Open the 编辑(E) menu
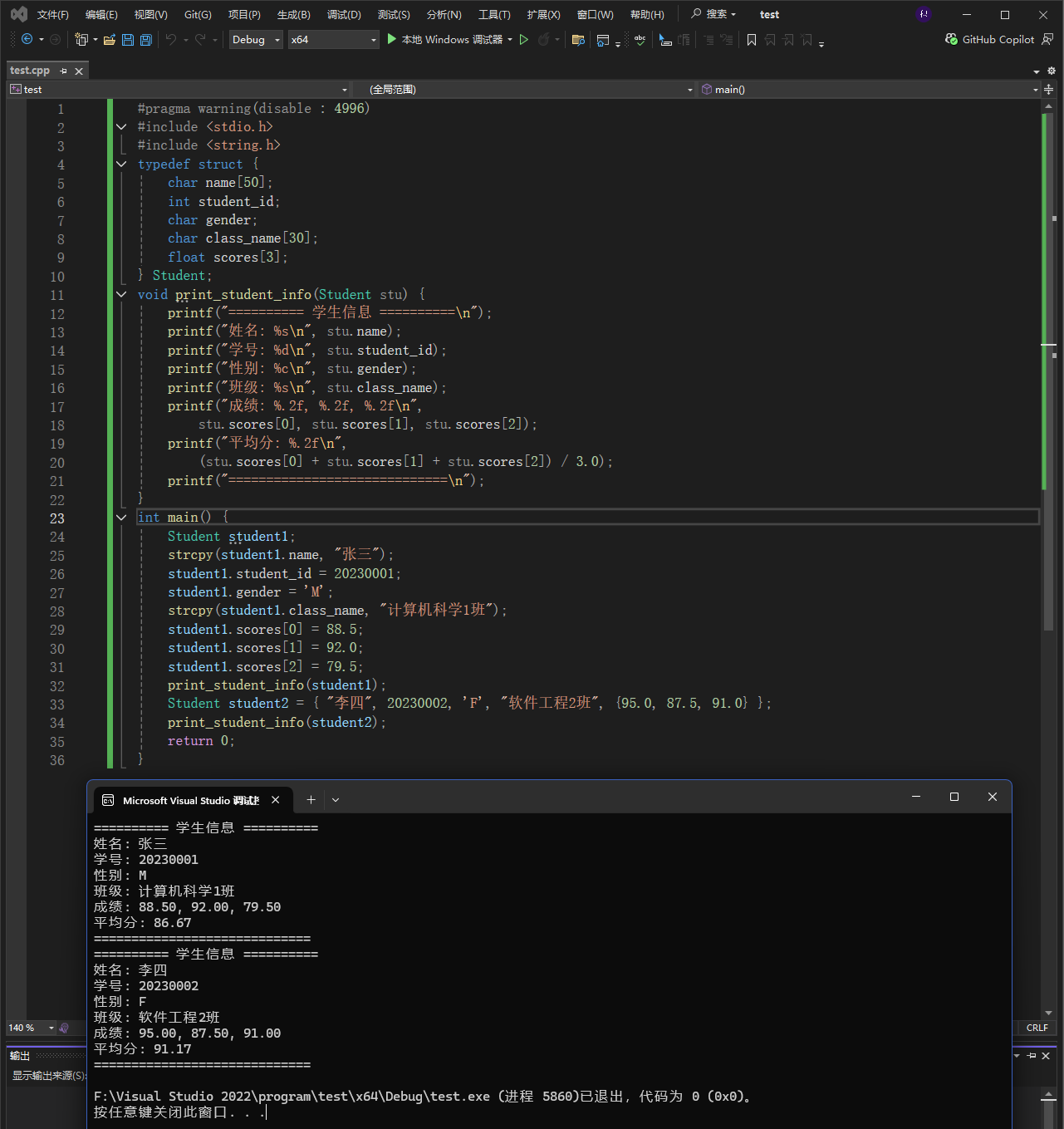 101,14
